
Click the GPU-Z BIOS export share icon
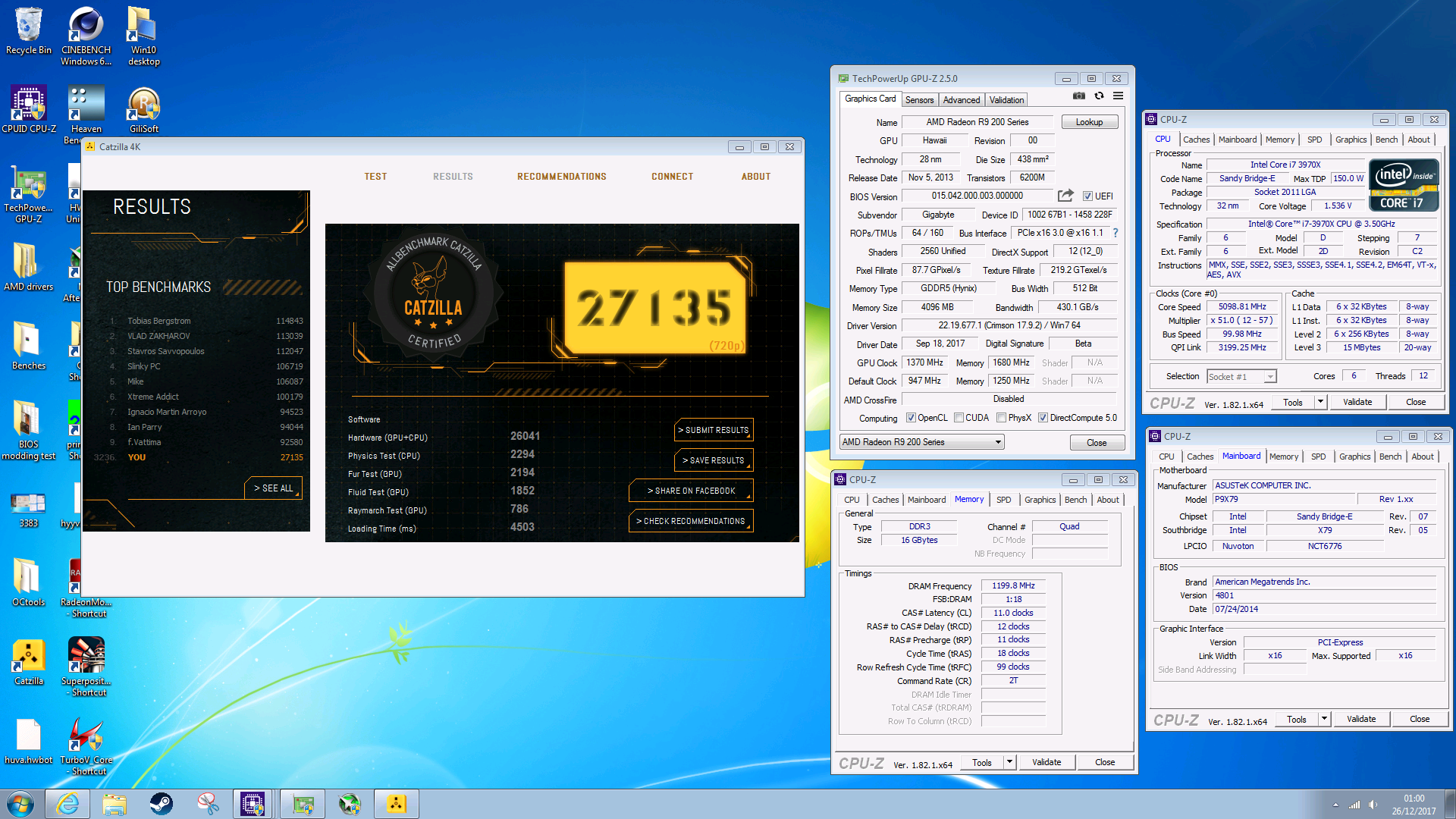coord(1065,196)
